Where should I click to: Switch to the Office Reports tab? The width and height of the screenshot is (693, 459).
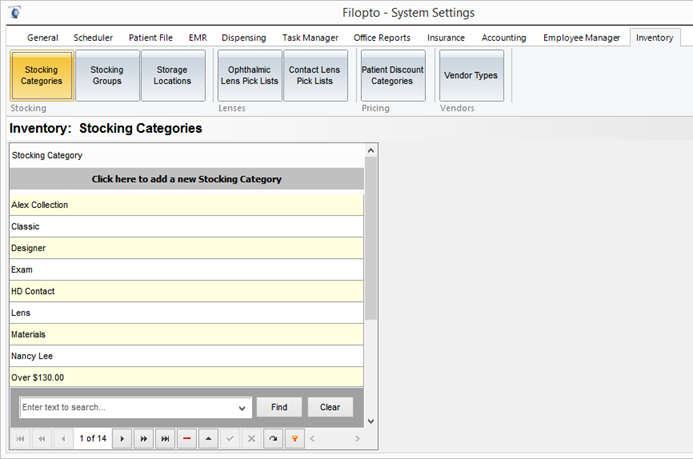tap(382, 38)
